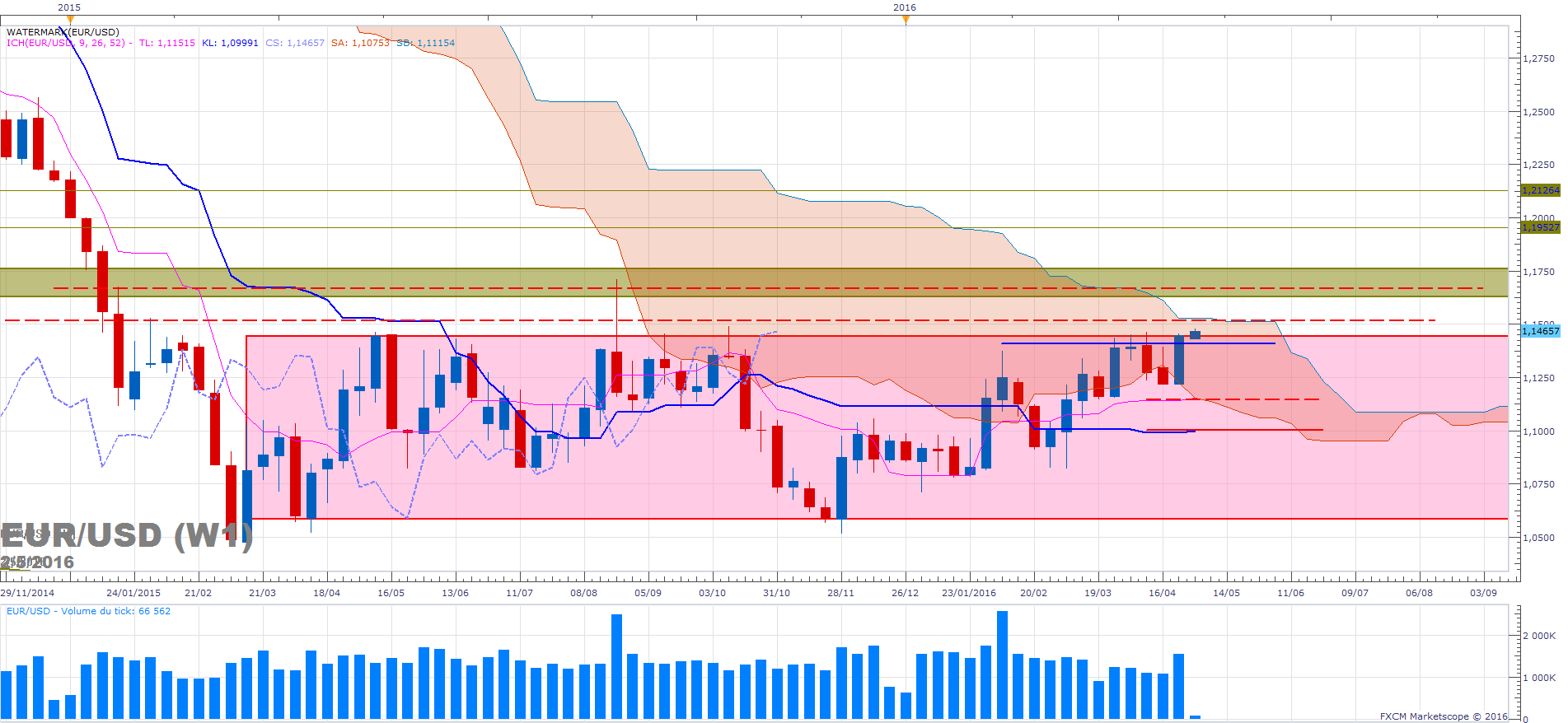Click the 2 000K volume axis label
Screen dimensions: 1568x723
tap(1538, 636)
